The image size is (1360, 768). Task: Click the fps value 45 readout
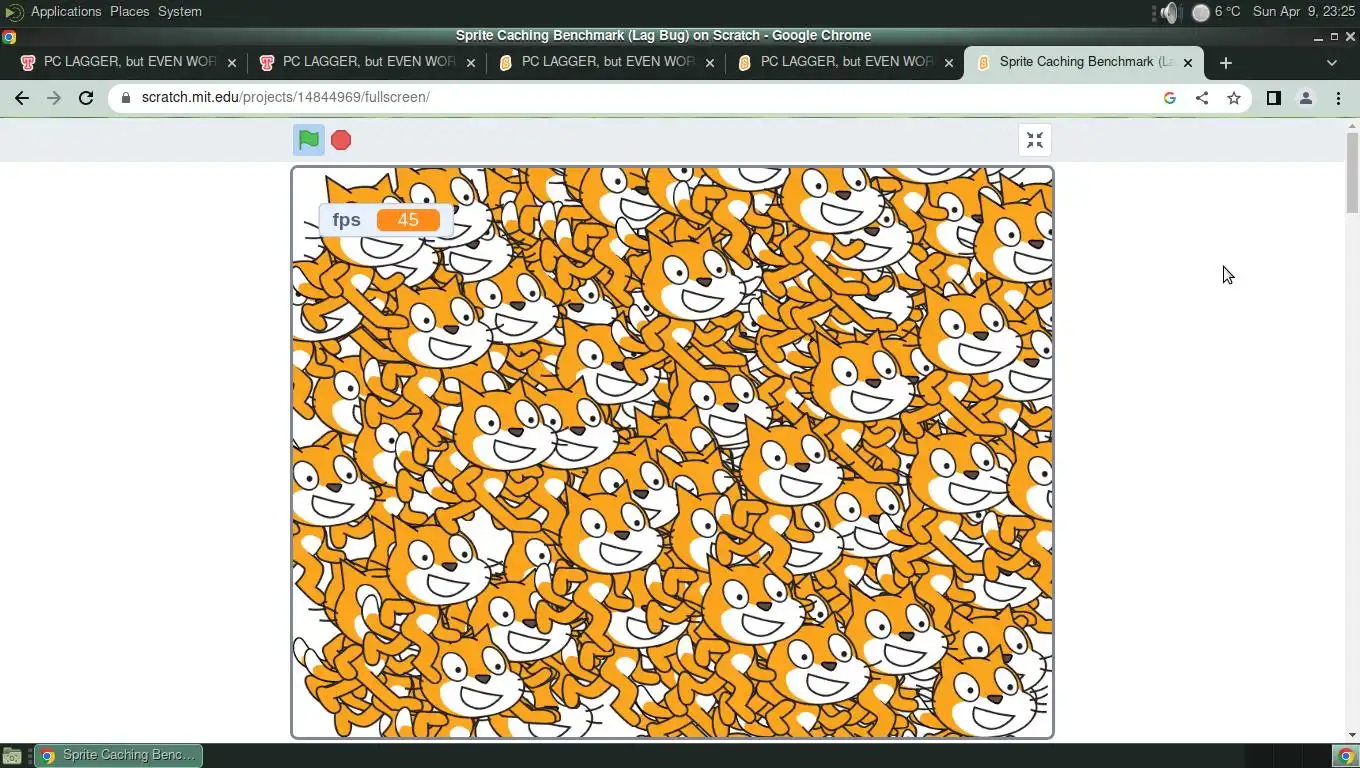(x=408, y=220)
